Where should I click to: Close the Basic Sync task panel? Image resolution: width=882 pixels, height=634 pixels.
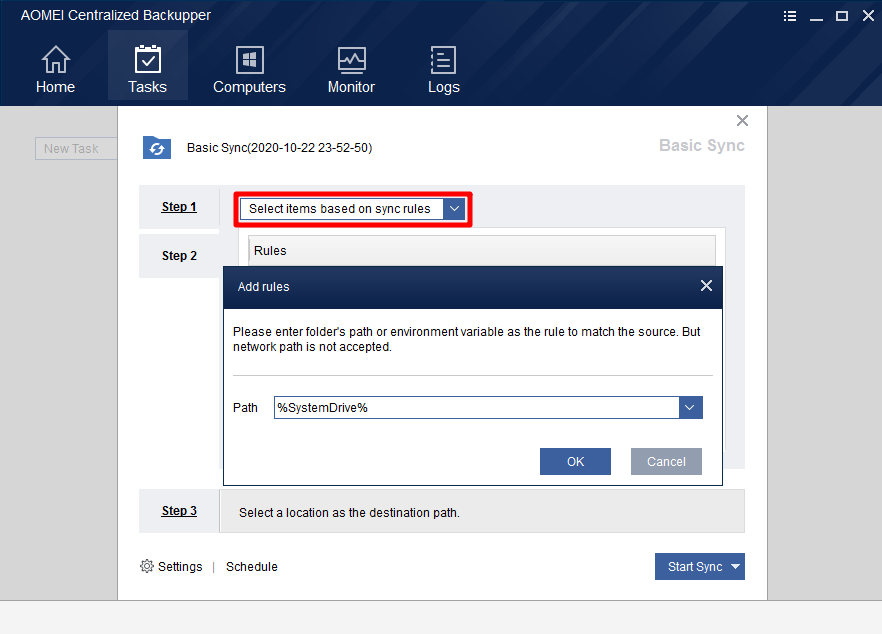[x=742, y=120]
